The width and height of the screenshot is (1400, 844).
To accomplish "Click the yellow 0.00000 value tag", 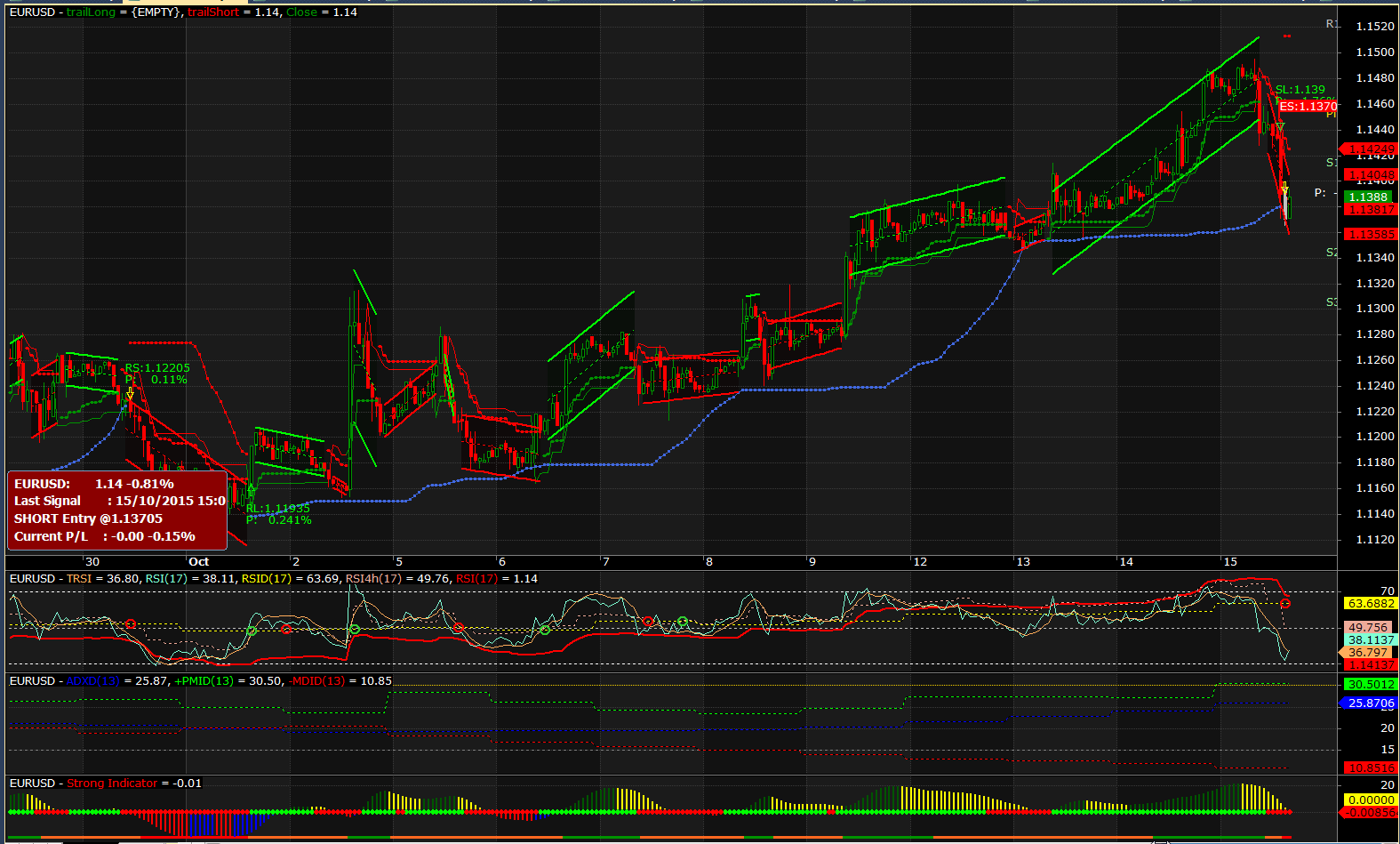I will pyautogui.click(x=1372, y=800).
